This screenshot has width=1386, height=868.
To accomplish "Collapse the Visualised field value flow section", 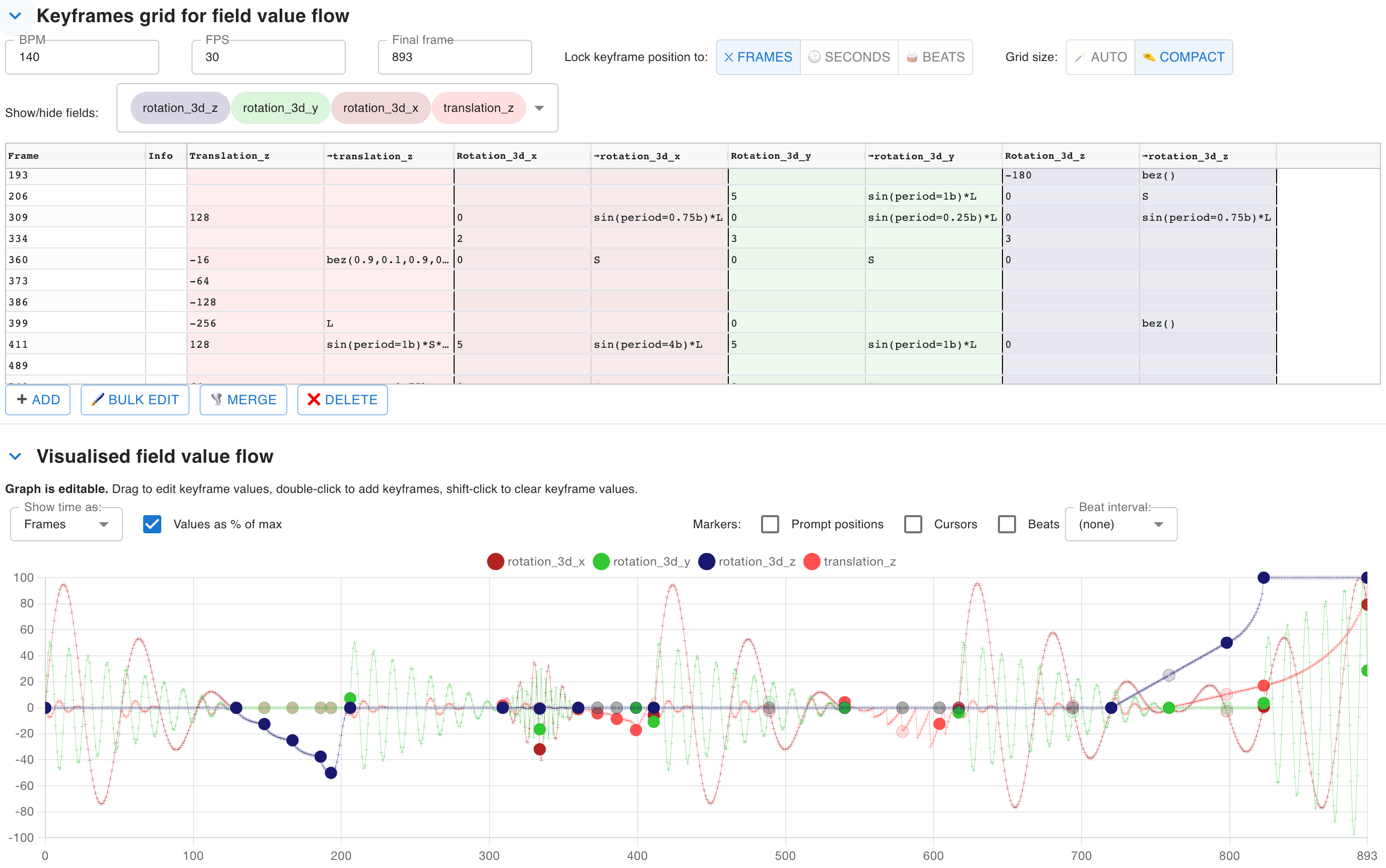I will [x=16, y=456].
